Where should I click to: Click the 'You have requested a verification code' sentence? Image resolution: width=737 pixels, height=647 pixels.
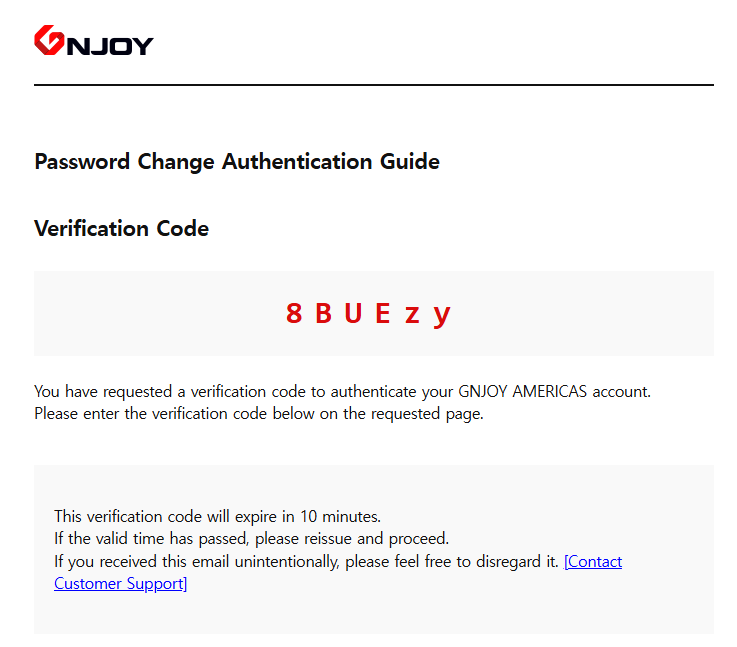point(342,391)
